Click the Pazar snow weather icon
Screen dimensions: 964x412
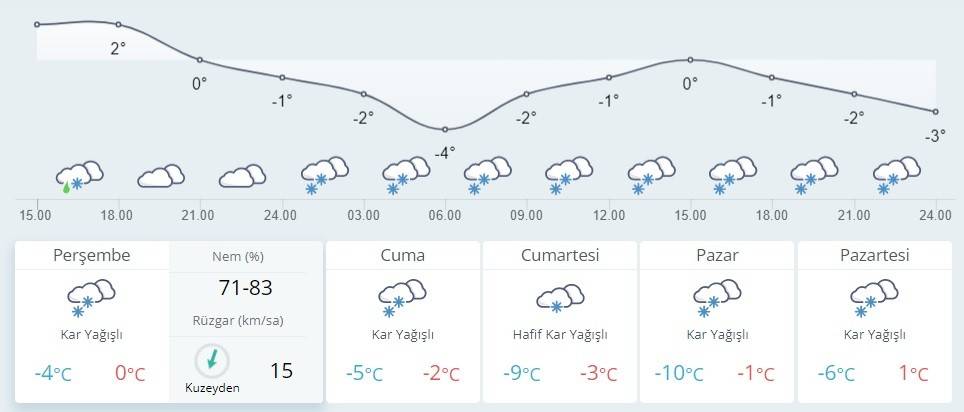click(x=716, y=297)
